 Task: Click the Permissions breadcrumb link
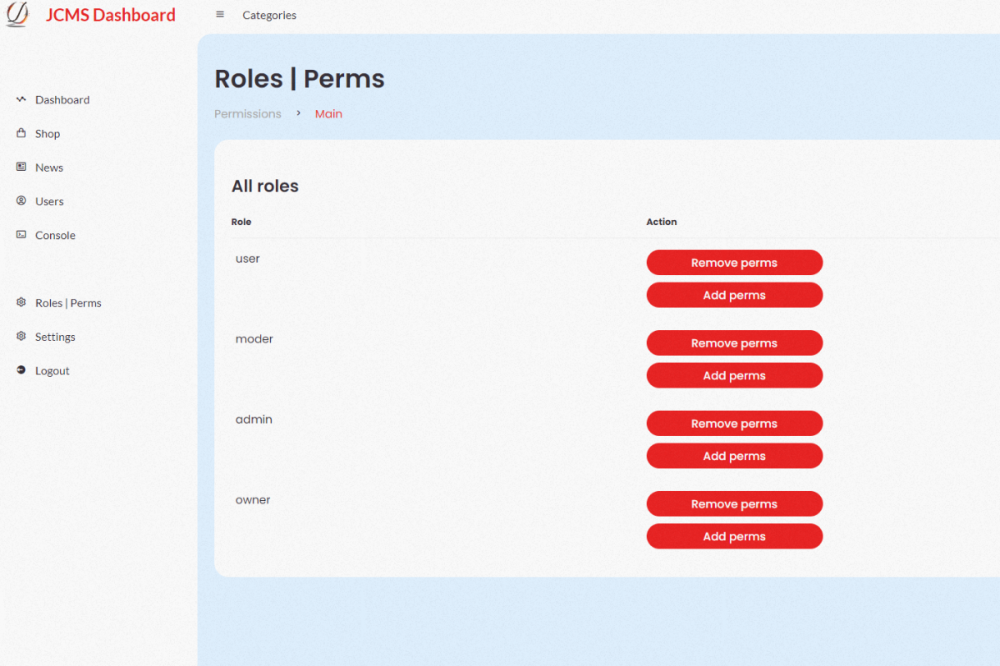click(x=247, y=114)
